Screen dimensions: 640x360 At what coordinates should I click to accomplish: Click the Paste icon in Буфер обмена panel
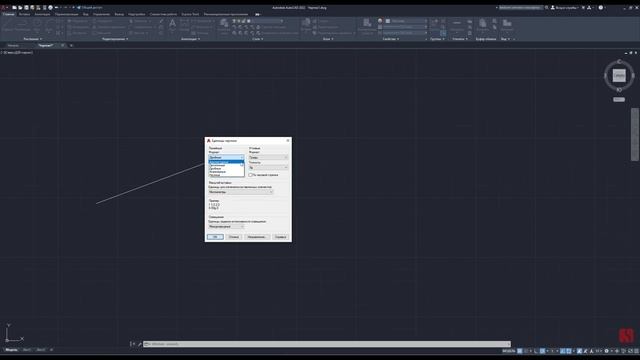coord(482,25)
